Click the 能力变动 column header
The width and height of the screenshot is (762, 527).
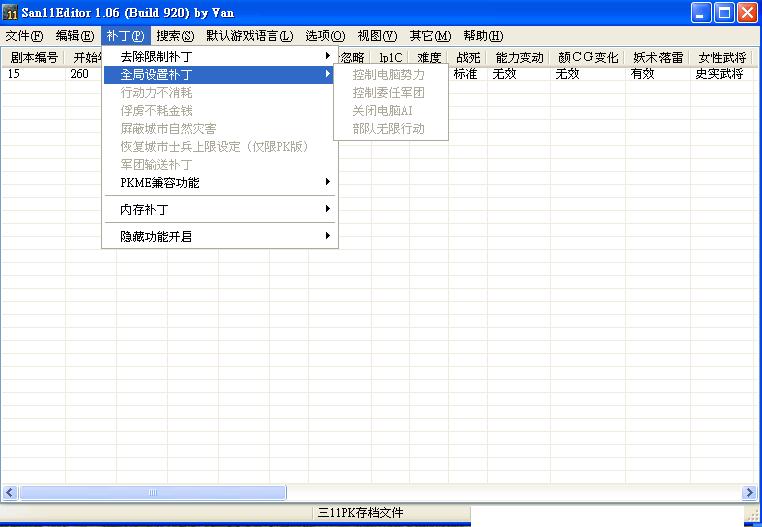point(519,58)
